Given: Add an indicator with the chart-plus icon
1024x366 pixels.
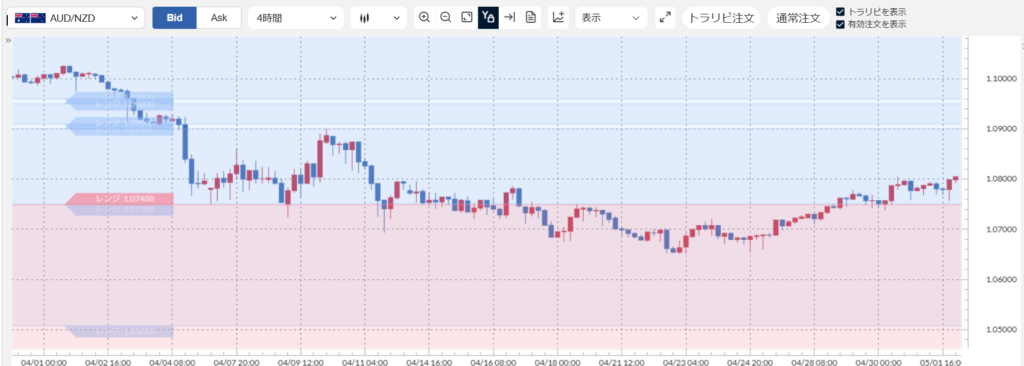Looking at the screenshot, I should [558, 18].
